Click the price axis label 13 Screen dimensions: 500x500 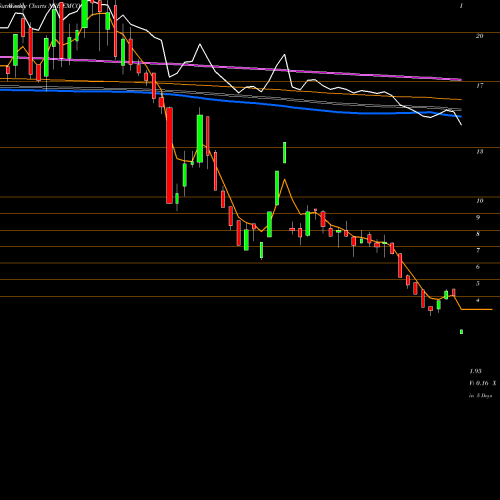click(x=479, y=152)
